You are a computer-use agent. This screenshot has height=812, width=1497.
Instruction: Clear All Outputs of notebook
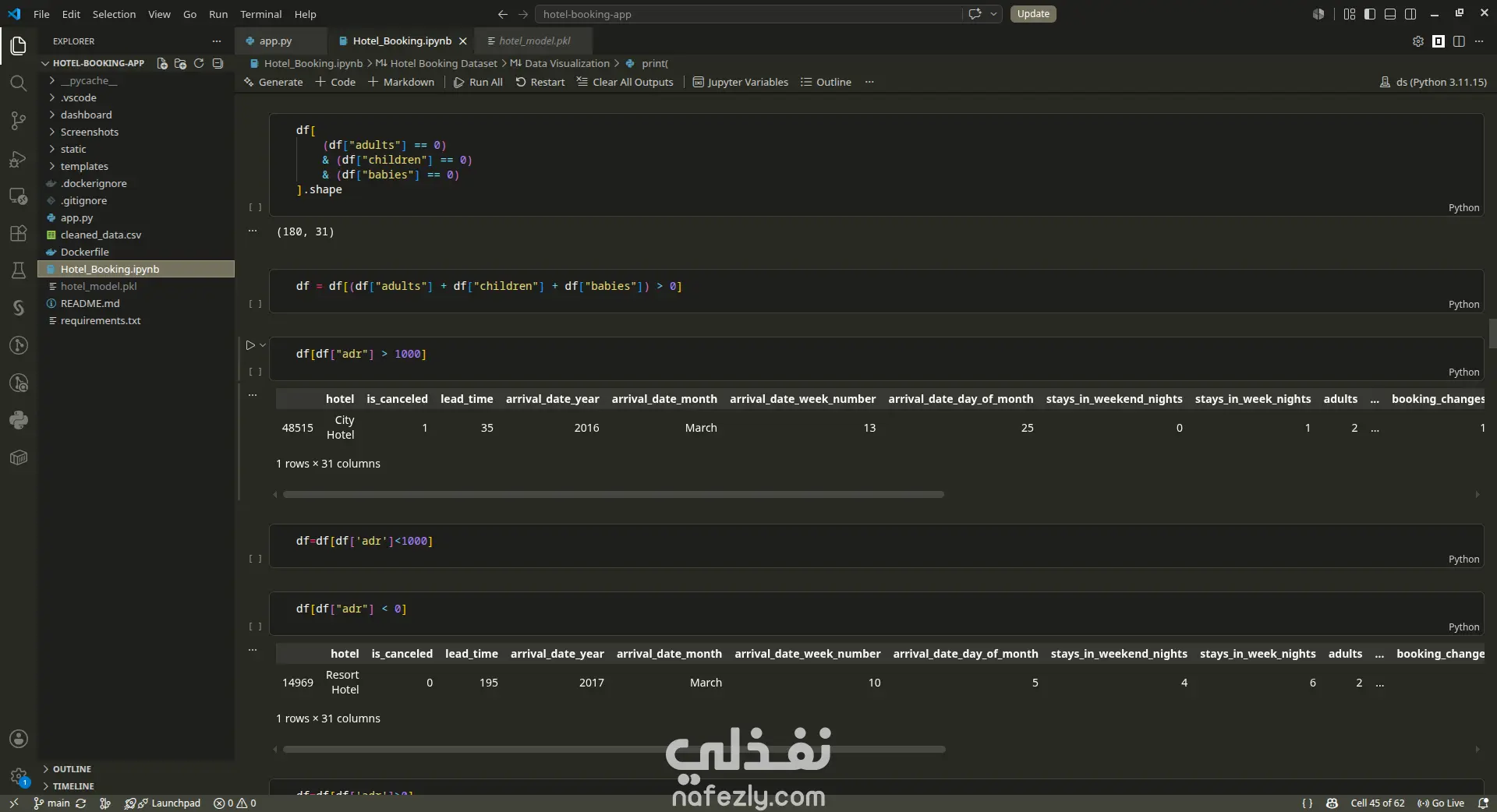[x=625, y=82]
